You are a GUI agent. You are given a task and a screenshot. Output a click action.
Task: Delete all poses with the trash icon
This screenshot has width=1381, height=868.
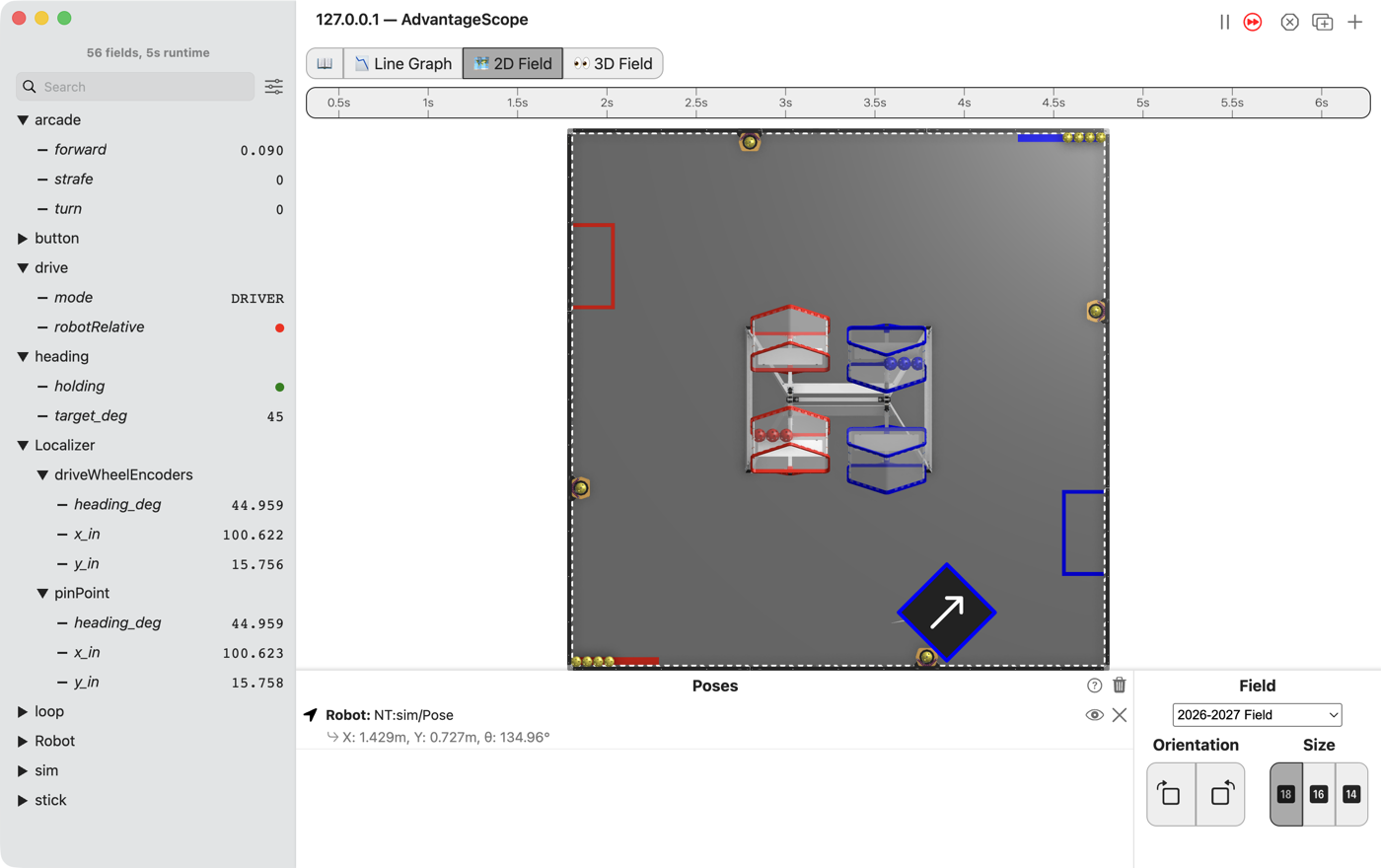tap(1120, 686)
